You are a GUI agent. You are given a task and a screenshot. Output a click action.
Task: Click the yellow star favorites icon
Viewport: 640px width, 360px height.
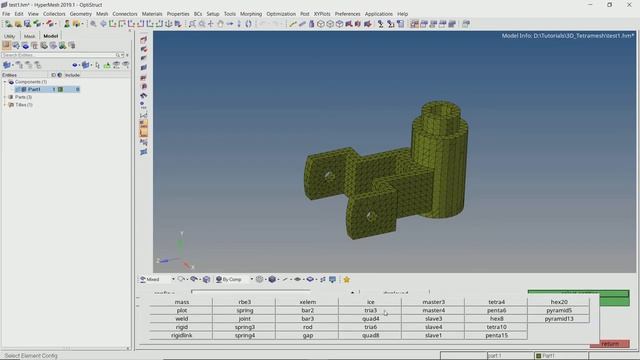[347, 280]
